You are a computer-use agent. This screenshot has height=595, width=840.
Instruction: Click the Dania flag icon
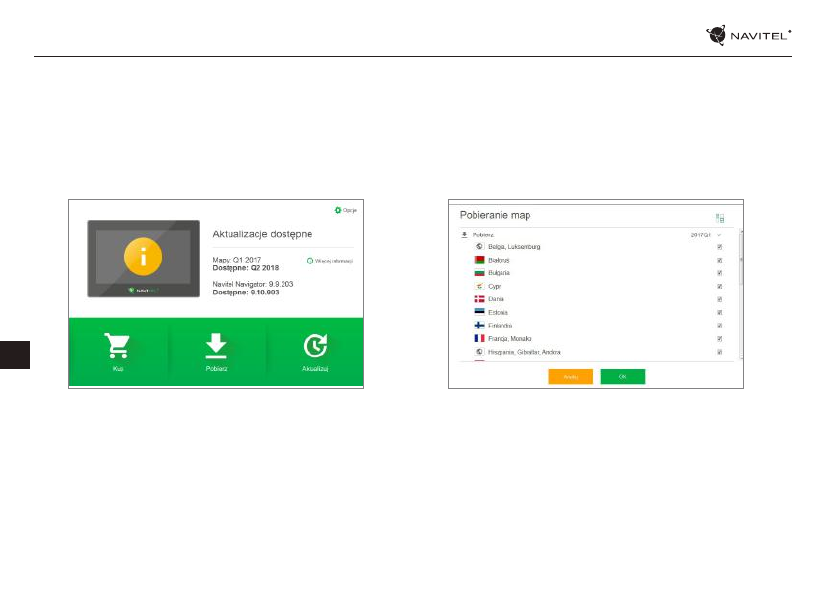(479, 299)
